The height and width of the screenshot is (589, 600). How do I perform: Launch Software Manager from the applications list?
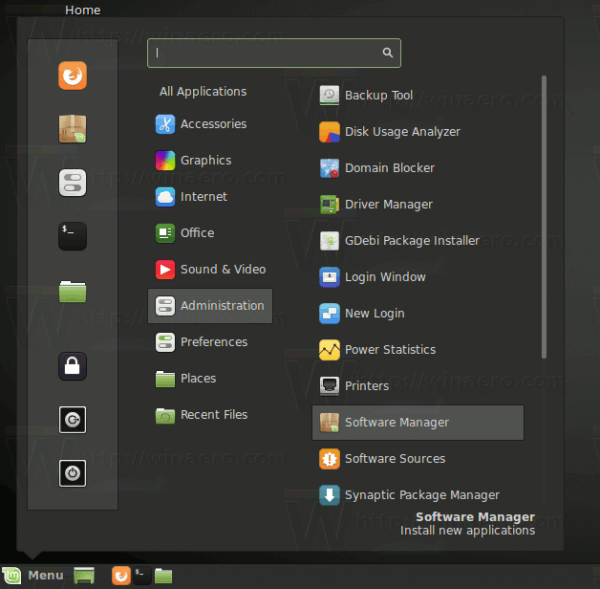pos(418,423)
